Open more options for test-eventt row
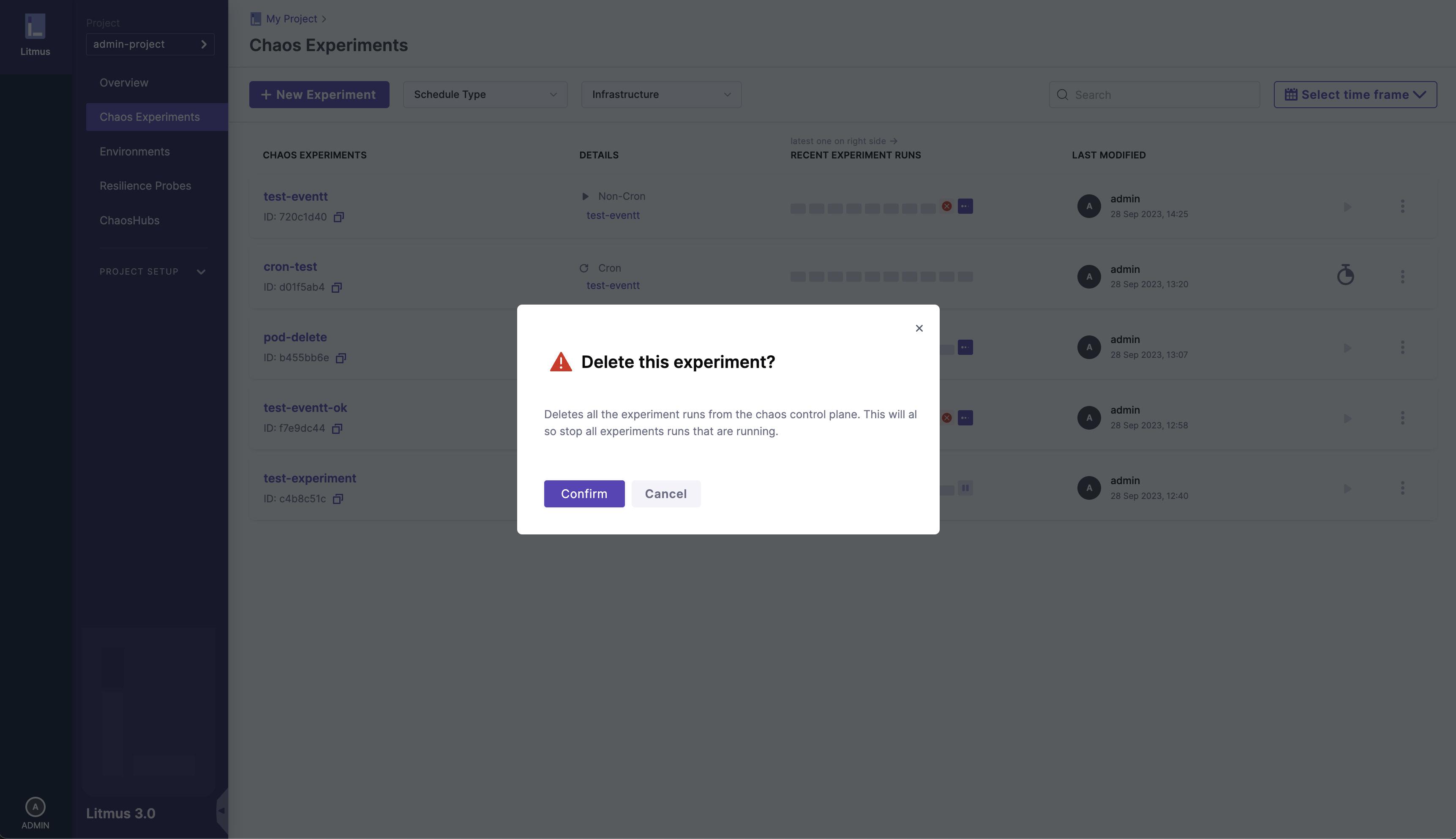 (1402, 206)
